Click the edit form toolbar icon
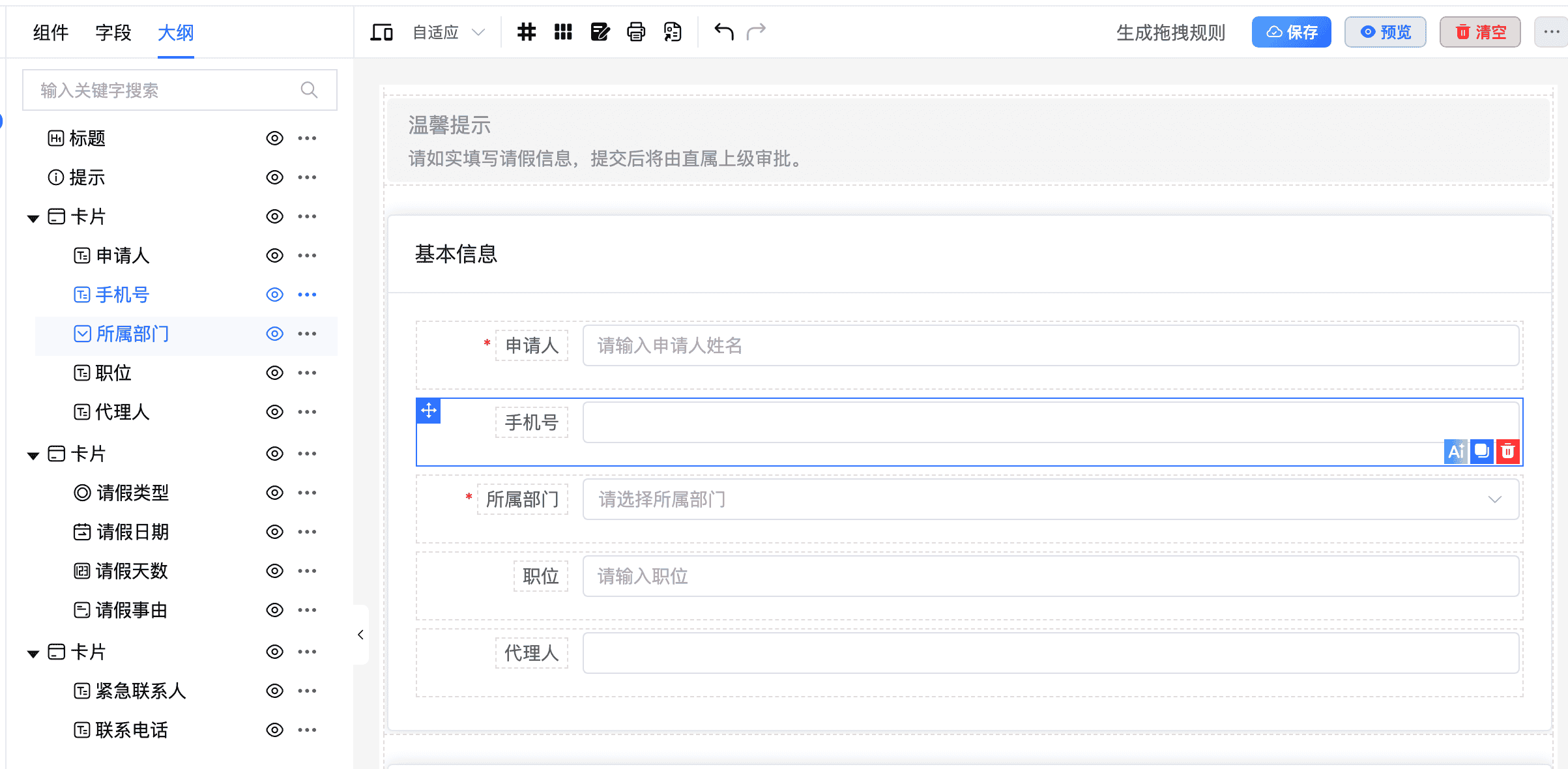 [x=600, y=32]
